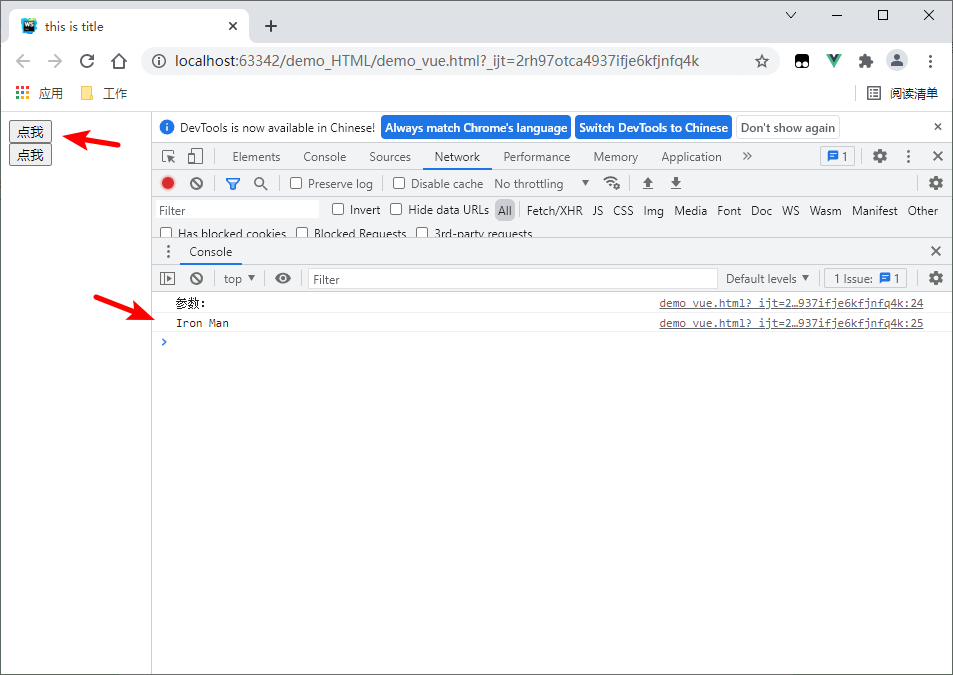Image resolution: width=953 pixels, height=675 pixels.
Task: Open the demo_vue.html:25 console source link
Action: pyautogui.click(x=789, y=322)
